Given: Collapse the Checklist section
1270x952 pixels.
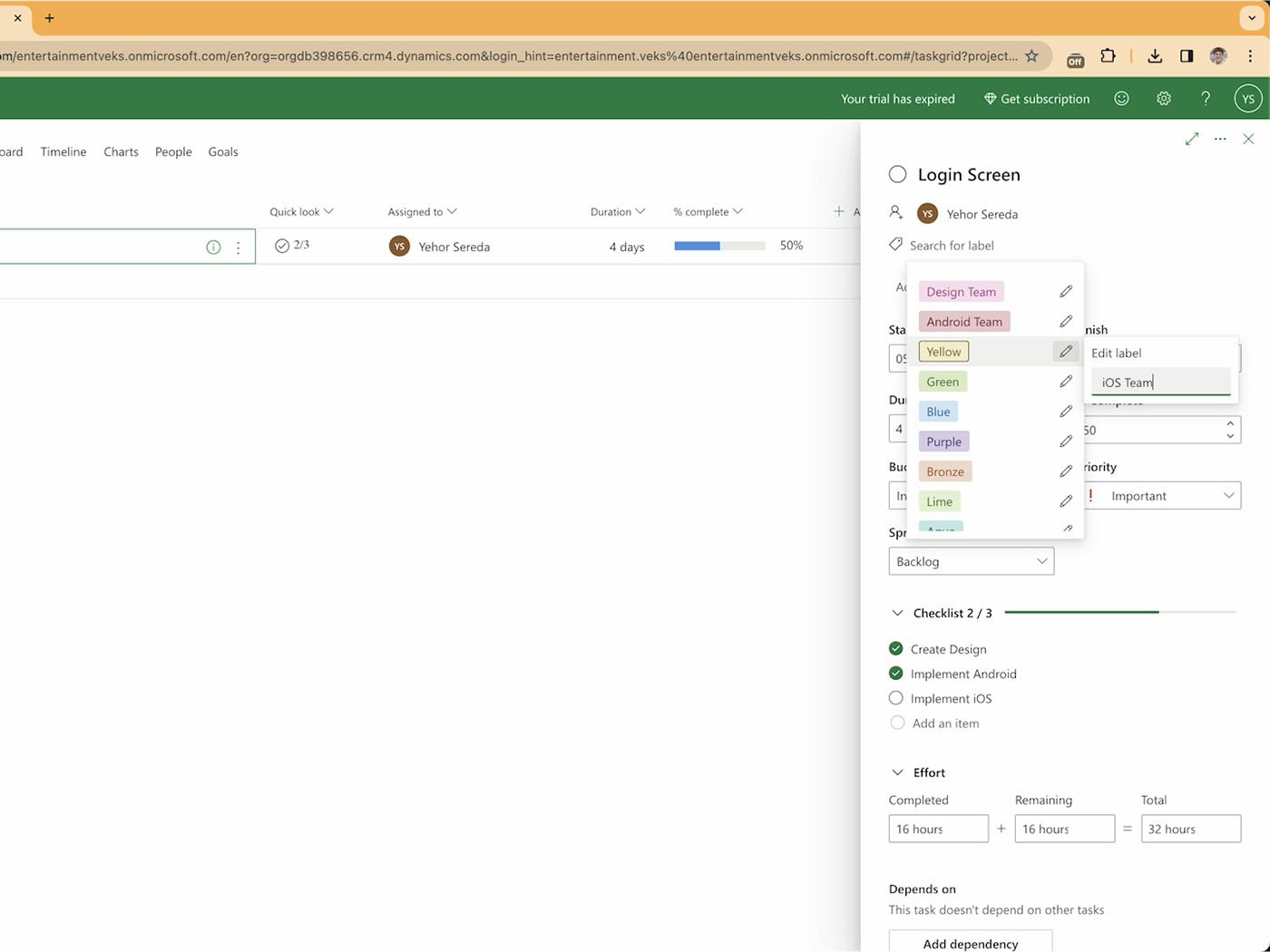Looking at the screenshot, I should click(897, 613).
